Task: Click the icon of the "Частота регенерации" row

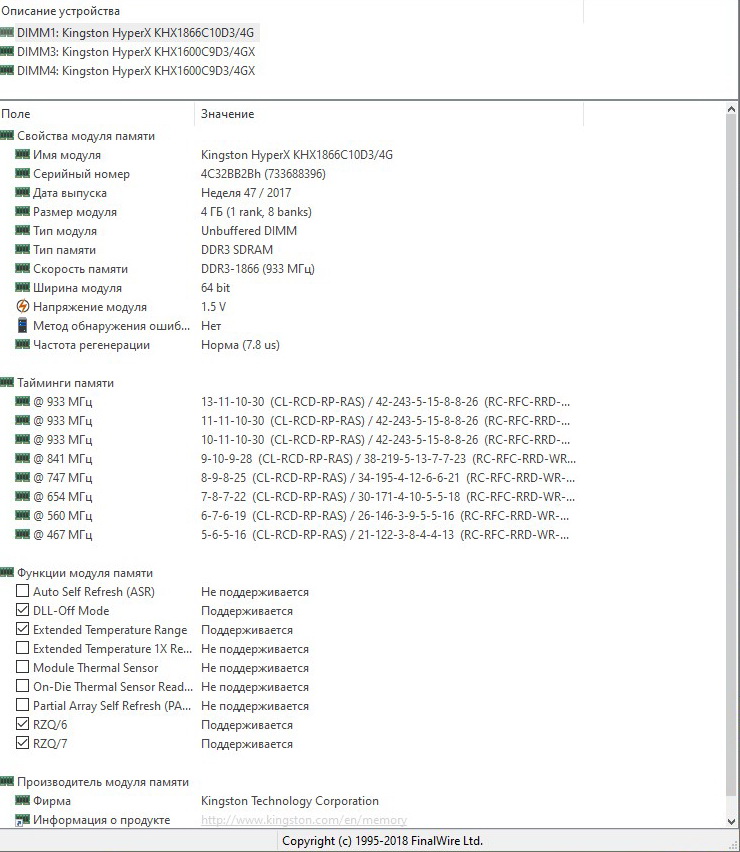Action: pos(22,344)
